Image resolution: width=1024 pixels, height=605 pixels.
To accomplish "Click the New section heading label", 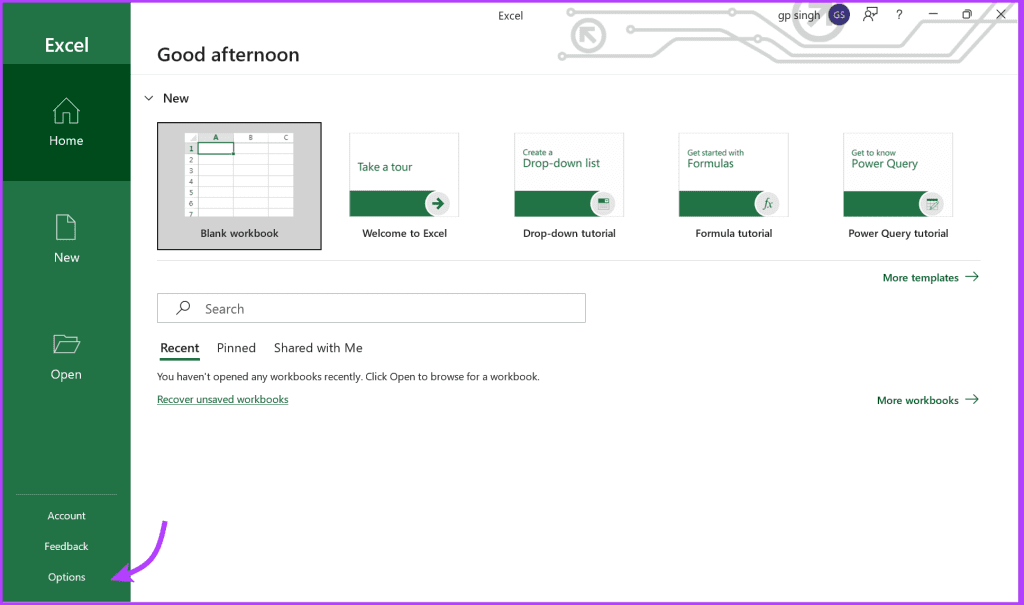I will [x=176, y=98].
